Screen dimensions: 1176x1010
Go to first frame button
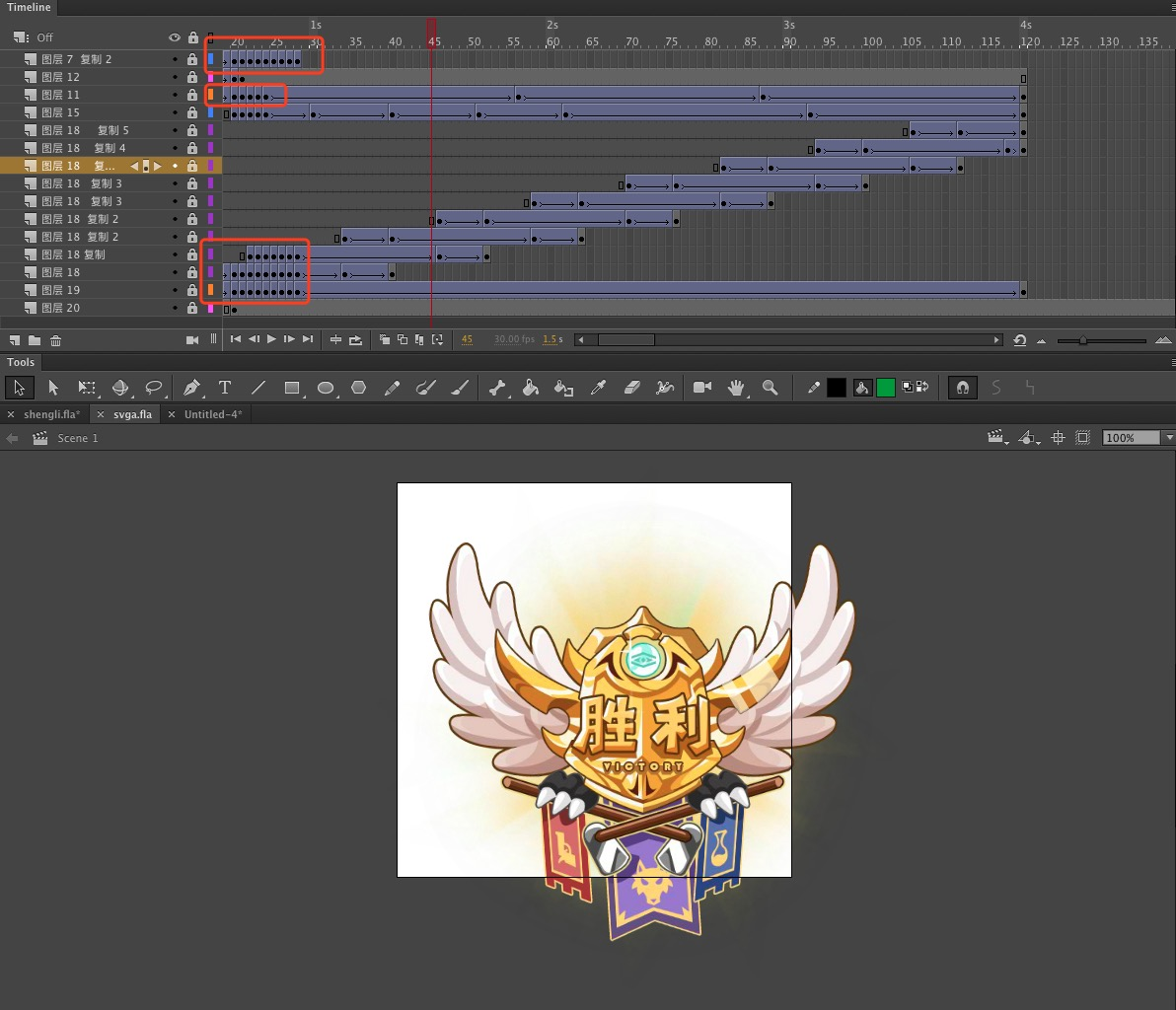(x=236, y=339)
